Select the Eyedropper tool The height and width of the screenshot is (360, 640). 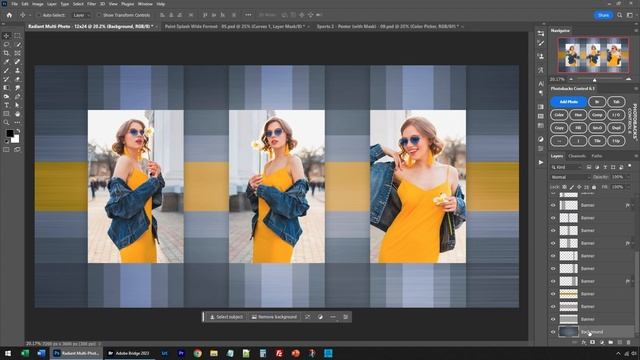[7, 62]
